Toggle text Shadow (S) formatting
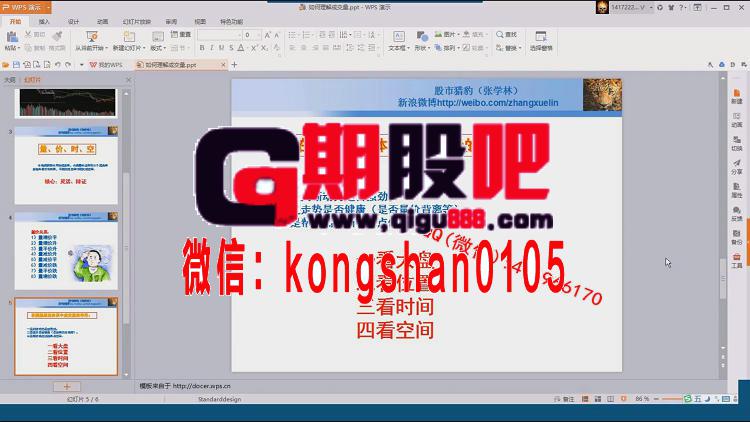 point(231,48)
